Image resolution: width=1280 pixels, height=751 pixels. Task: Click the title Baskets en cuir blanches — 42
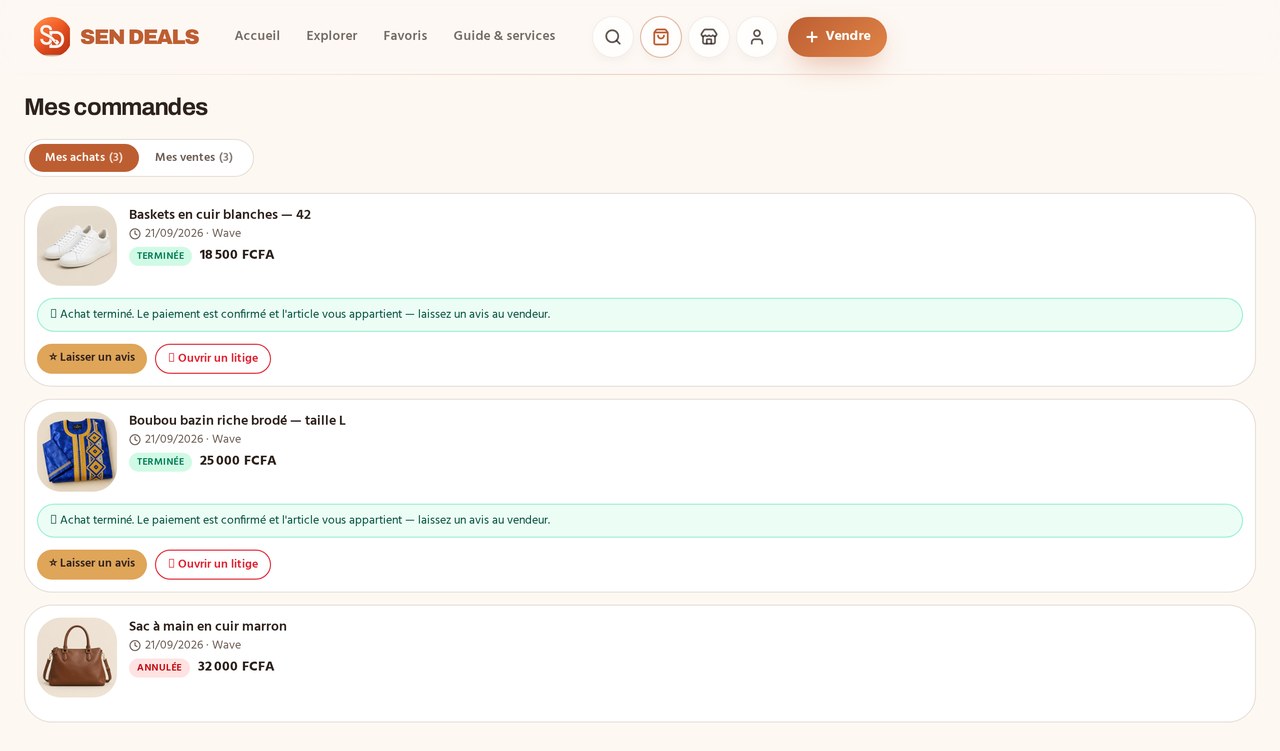pyautogui.click(x=220, y=215)
